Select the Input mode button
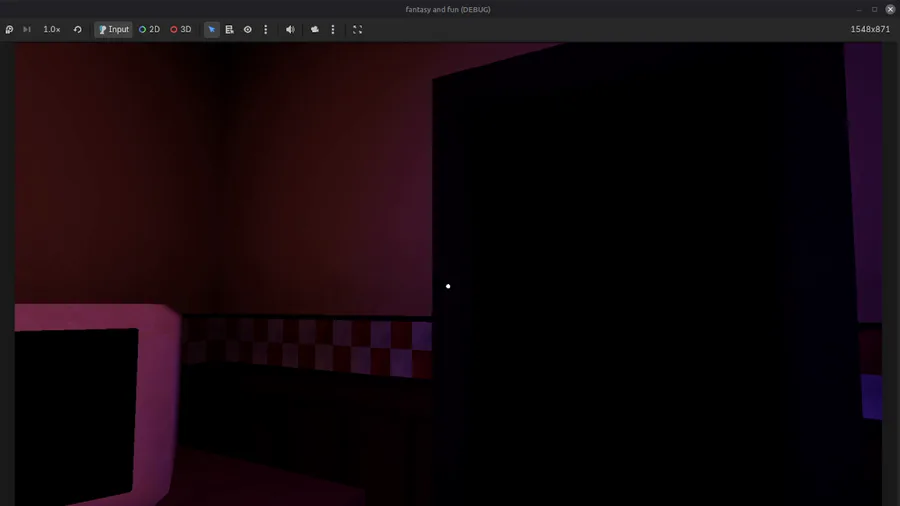 [114, 29]
